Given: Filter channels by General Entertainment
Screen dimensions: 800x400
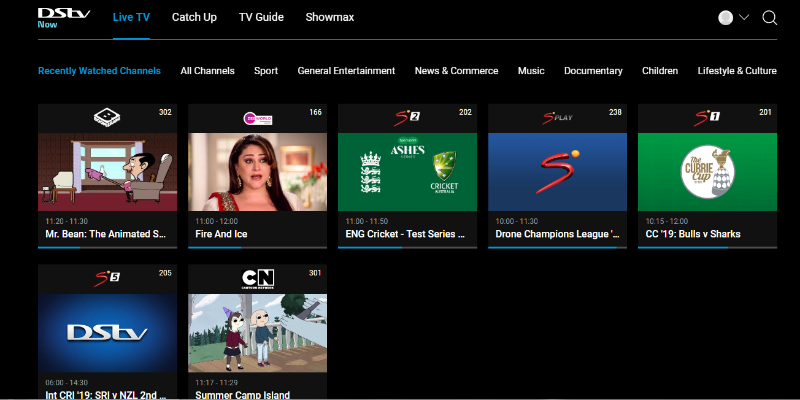Looking at the screenshot, I should pos(346,71).
